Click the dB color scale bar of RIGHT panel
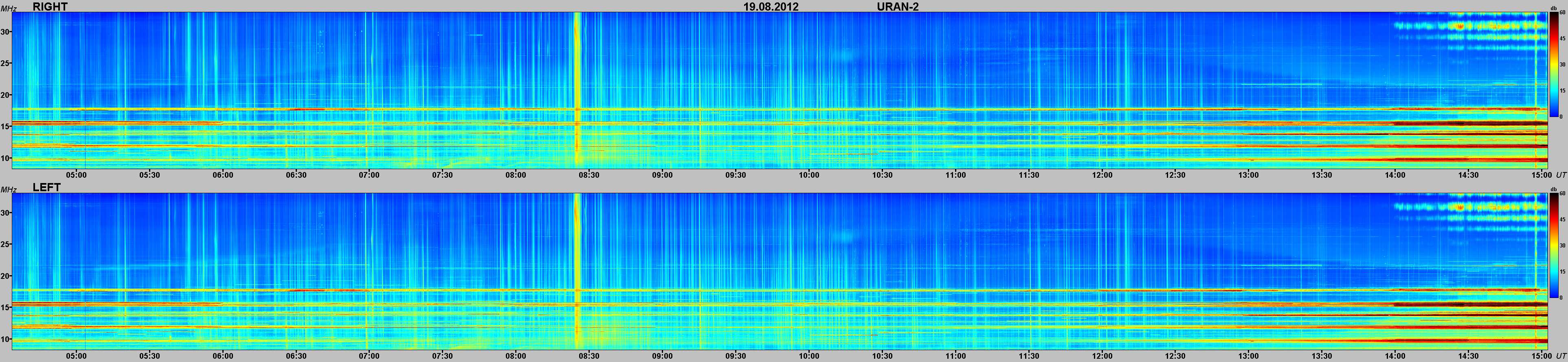The image size is (1568, 362). tap(1553, 64)
